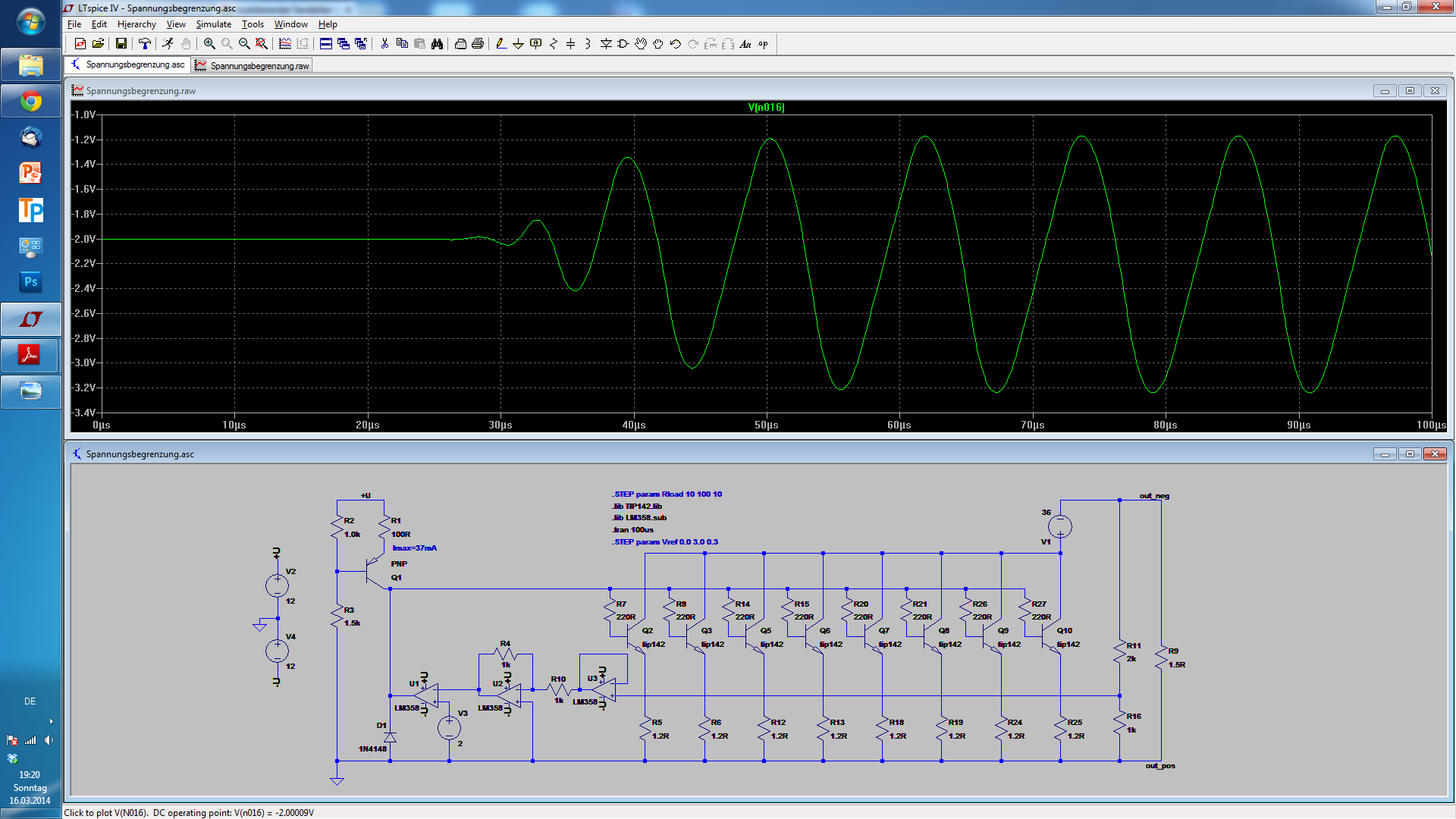Select the Drag hand tool
Viewport: 1456px width, 819px height.
[x=658, y=44]
